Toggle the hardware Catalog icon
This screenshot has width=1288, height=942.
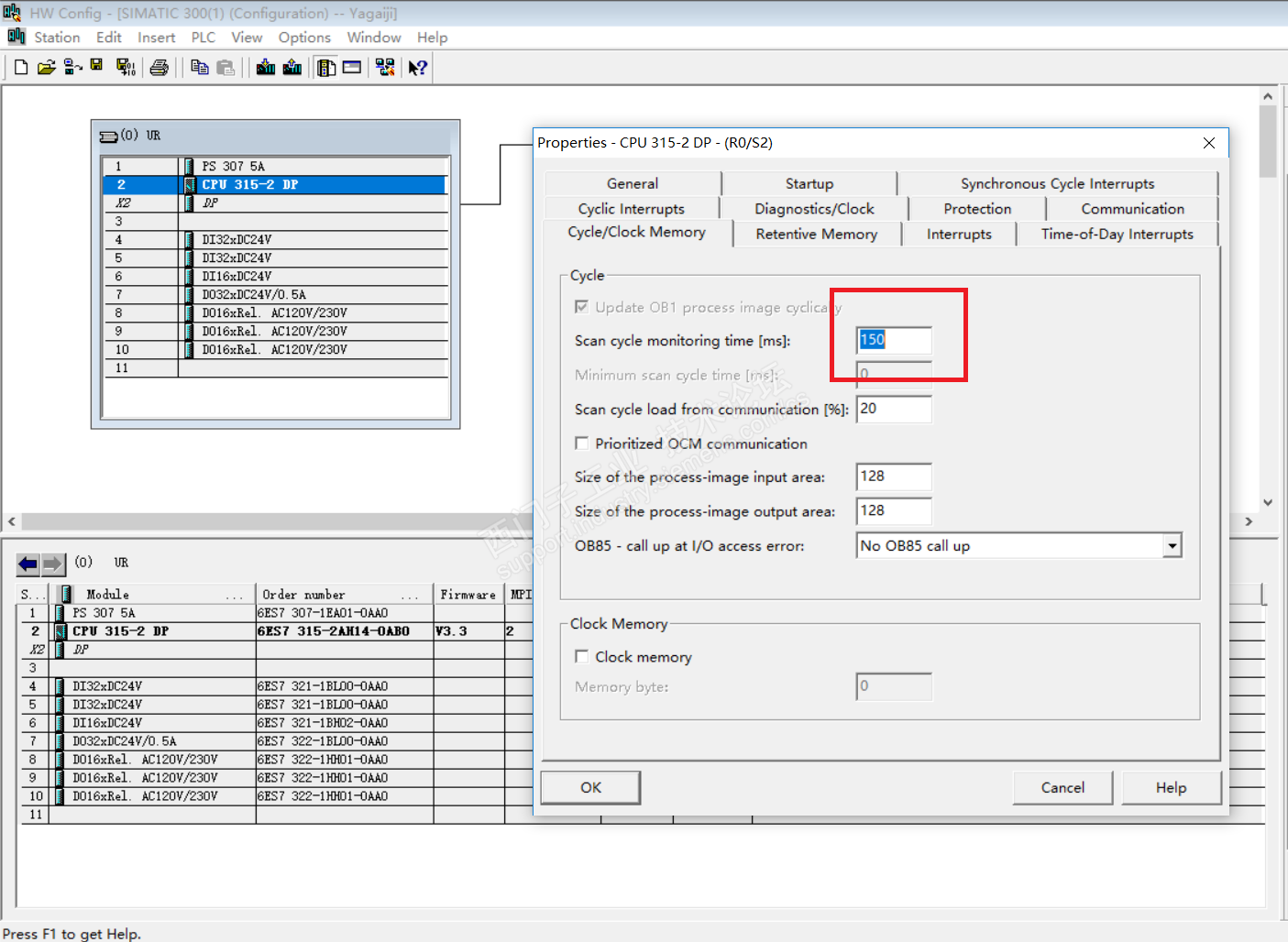click(326, 68)
